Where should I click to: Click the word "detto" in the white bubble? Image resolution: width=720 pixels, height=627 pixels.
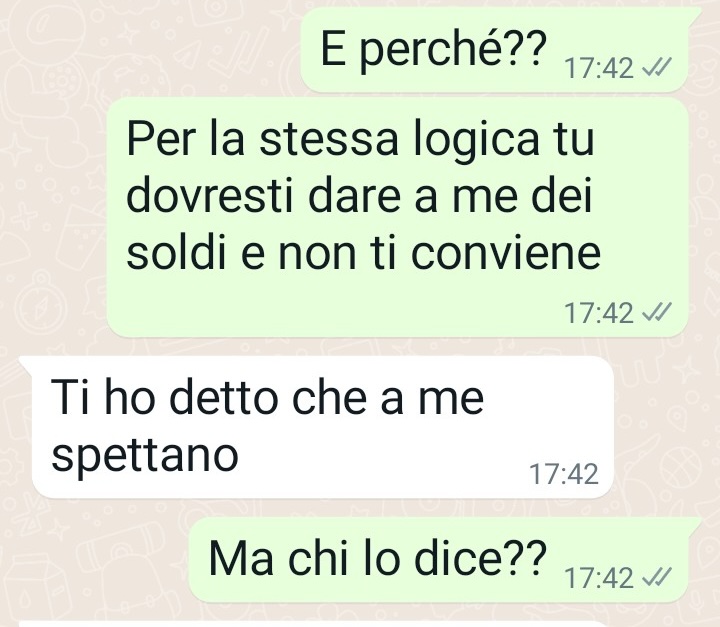pyautogui.click(x=225, y=396)
